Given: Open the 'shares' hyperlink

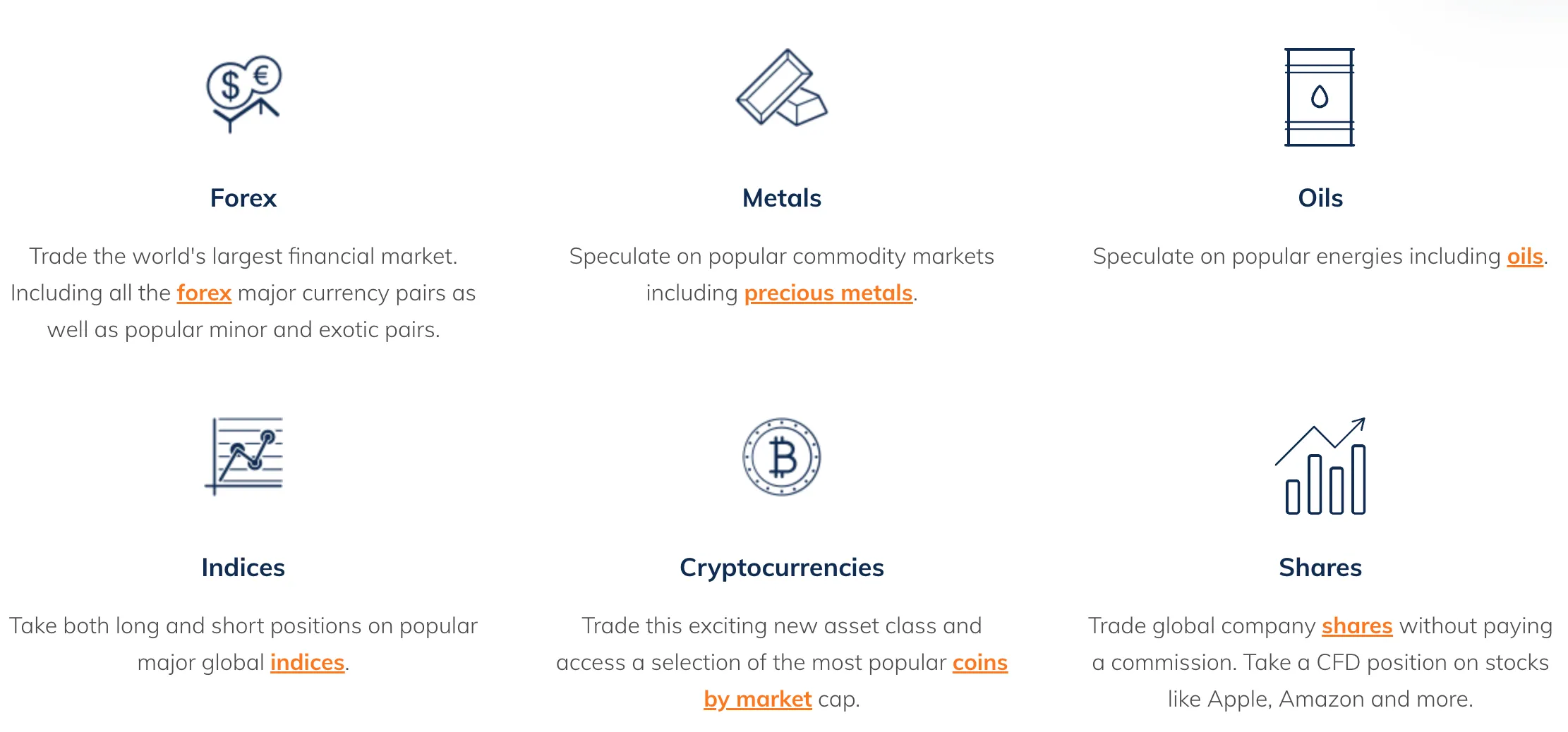Looking at the screenshot, I should (x=1357, y=626).
